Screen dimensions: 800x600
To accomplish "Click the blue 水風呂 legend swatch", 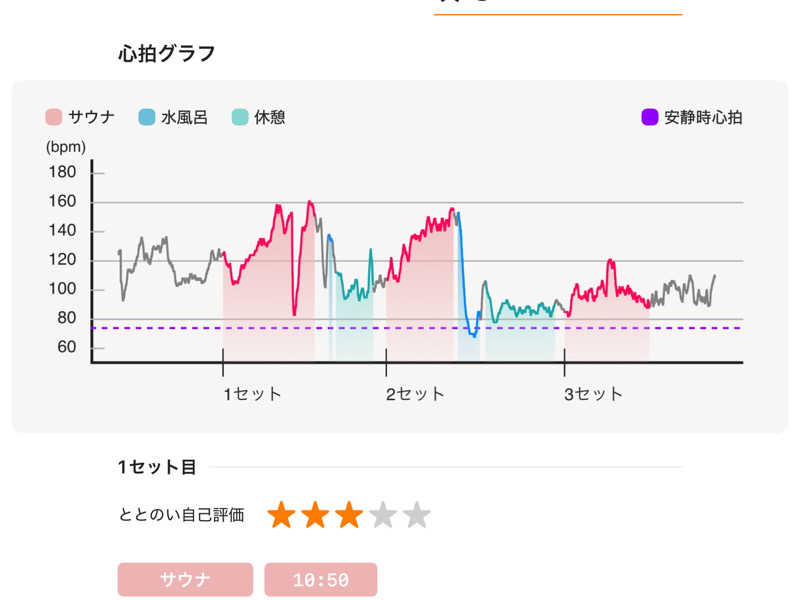I will coord(147,117).
